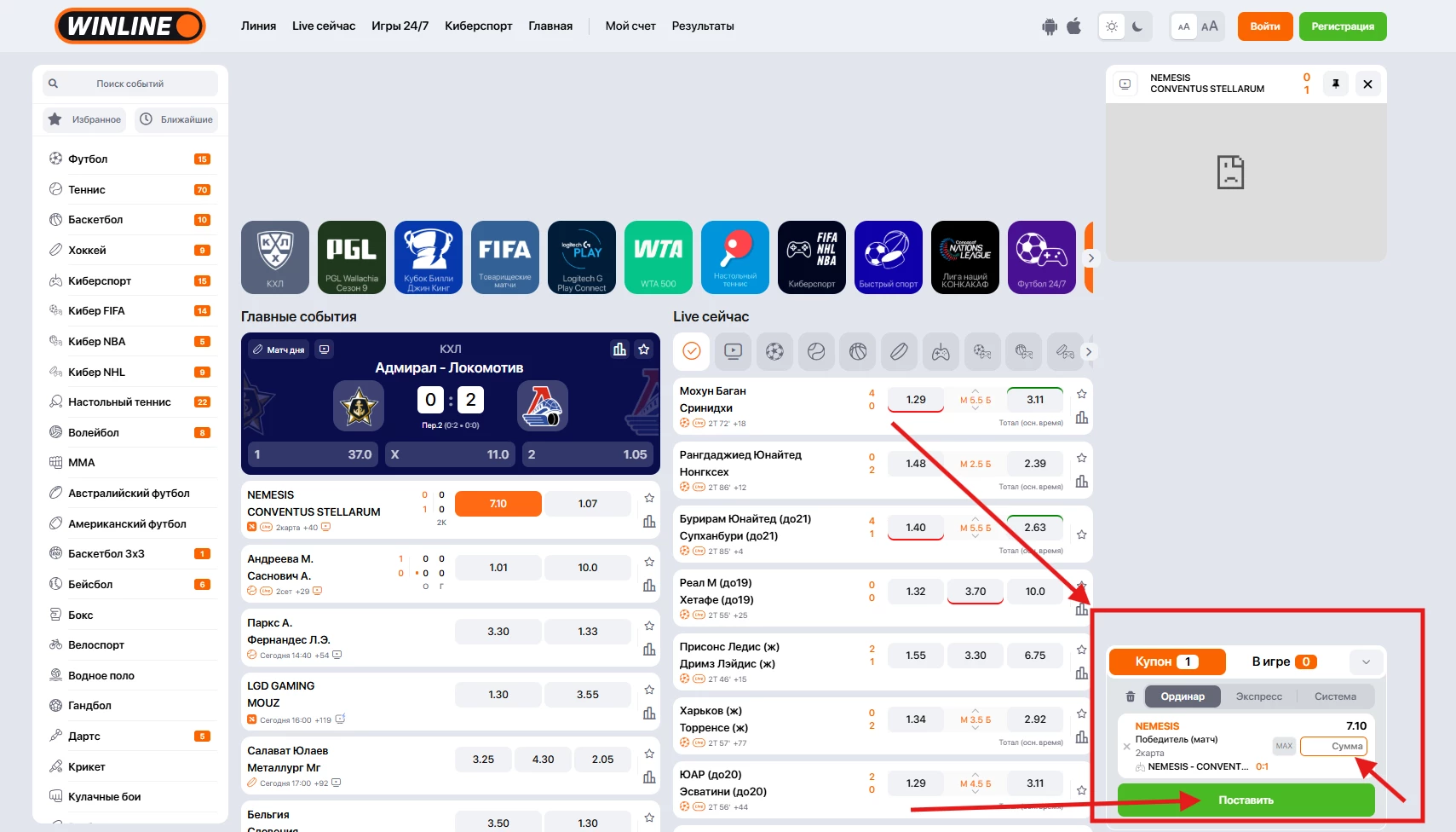Change total line for Бурирам Юнайтед match
Viewport: 1456px width, 832px height.
point(975,528)
